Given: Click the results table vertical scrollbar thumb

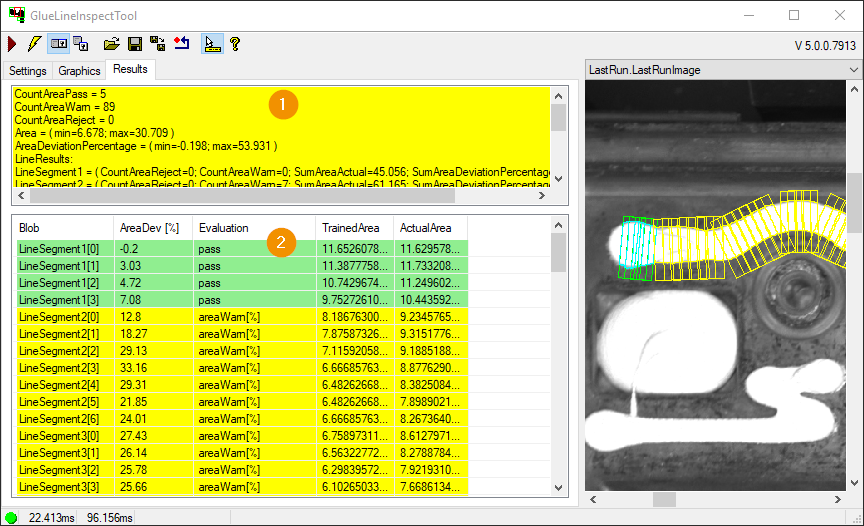Looking at the screenshot, I should pyautogui.click(x=558, y=252).
